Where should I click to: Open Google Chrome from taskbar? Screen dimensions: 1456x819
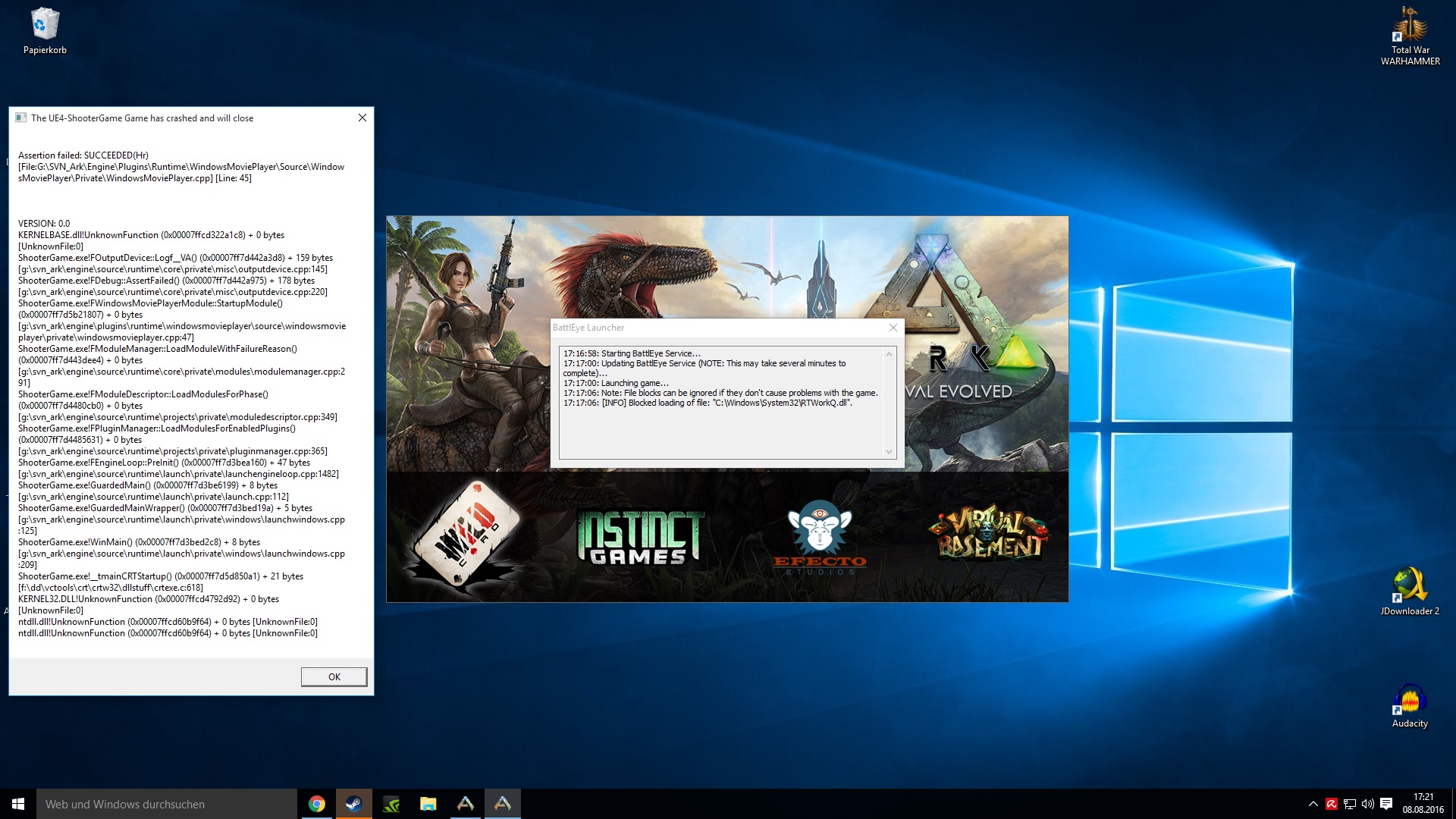click(317, 804)
